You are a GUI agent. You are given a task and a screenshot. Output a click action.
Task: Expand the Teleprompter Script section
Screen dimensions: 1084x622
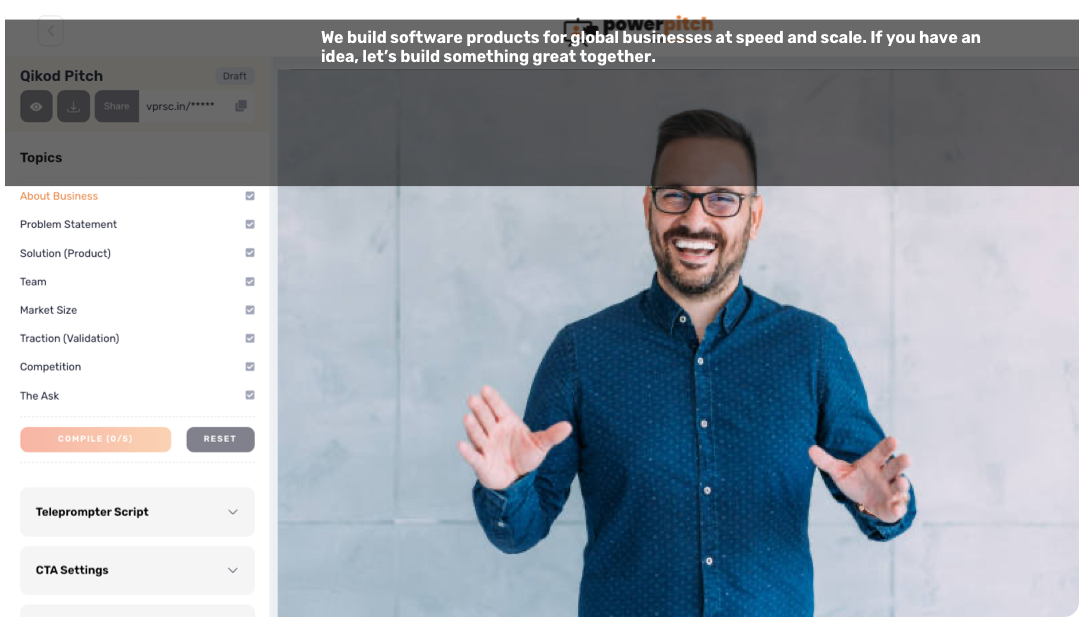pos(137,512)
